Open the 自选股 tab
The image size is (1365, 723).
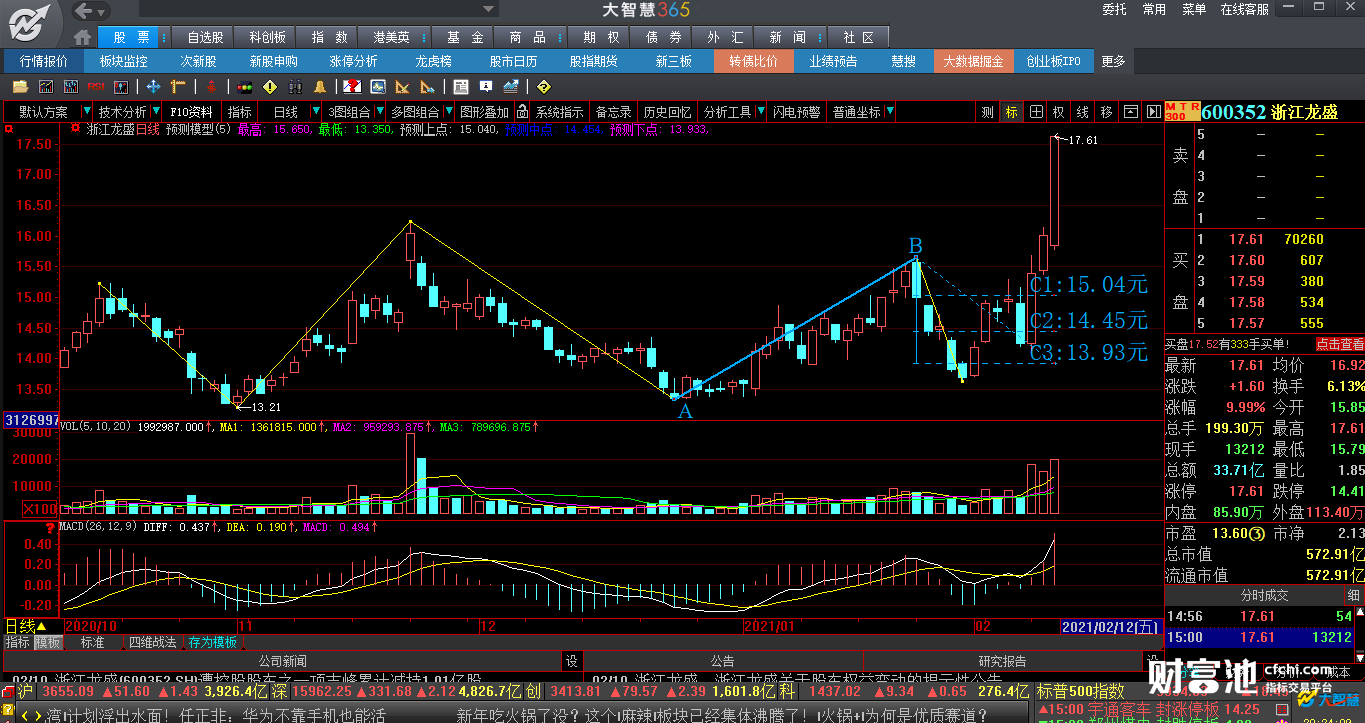206,37
